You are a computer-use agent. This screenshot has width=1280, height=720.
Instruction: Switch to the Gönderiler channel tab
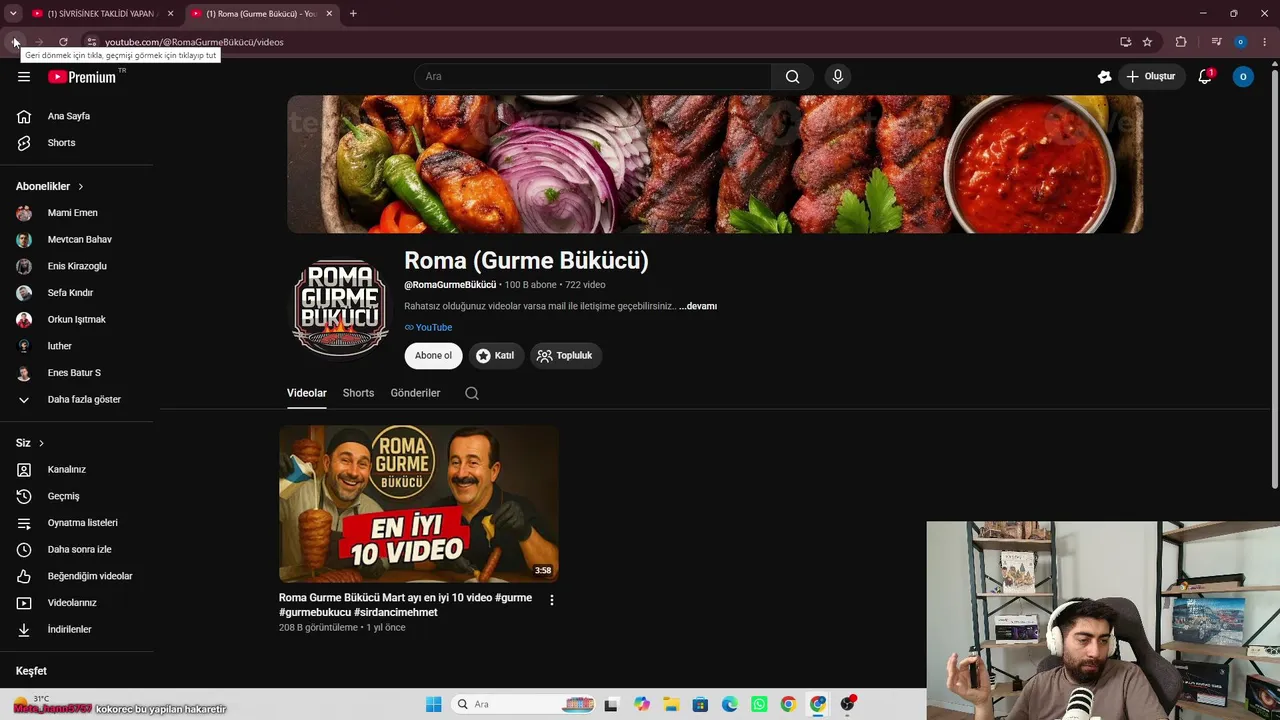point(415,393)
